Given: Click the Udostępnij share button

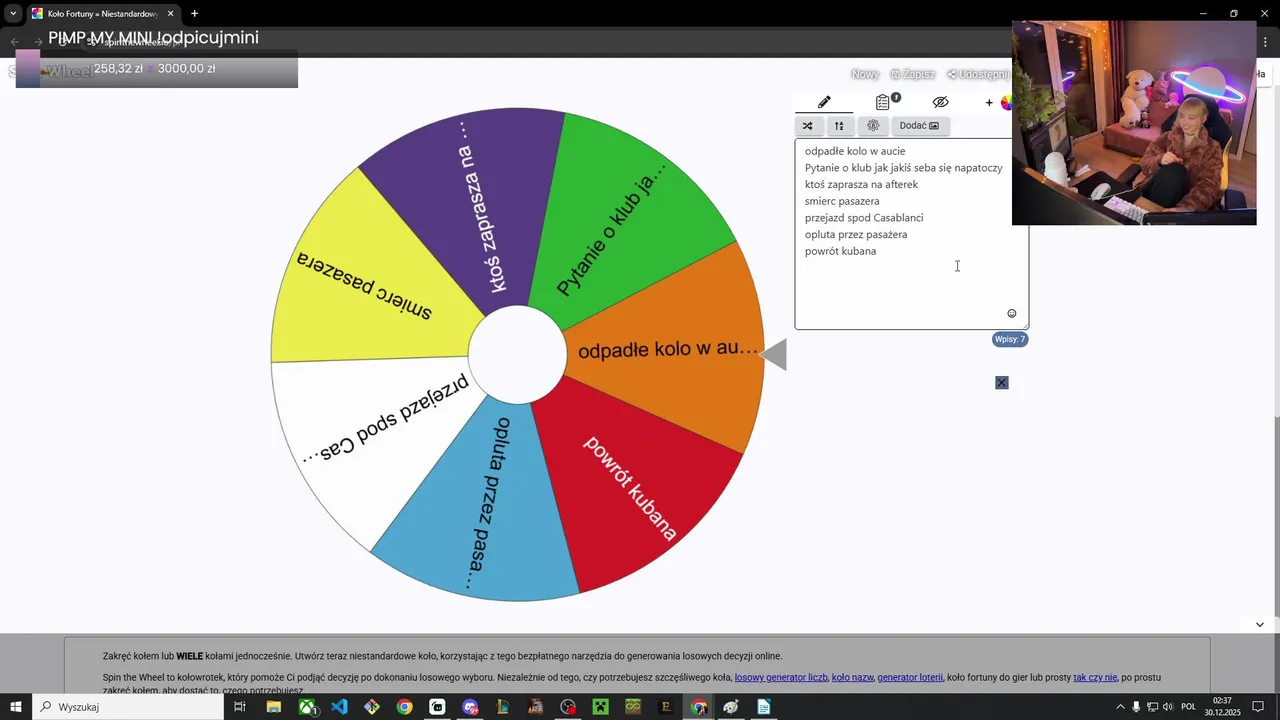Looking at the screenshot, I should pos(978,75).
